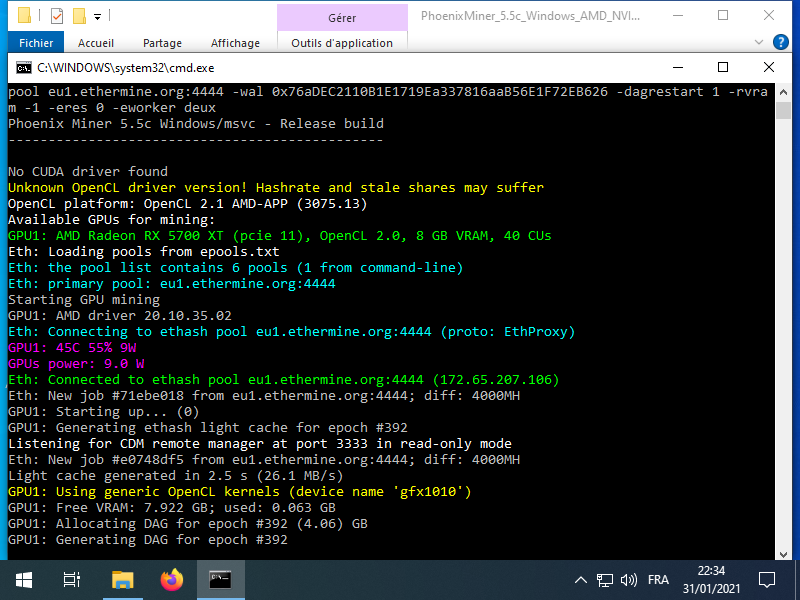Click the 'Eth: New job #e0748df5' line
The height and width of the screenshot is (600, 800).
[x=264, y=460]
